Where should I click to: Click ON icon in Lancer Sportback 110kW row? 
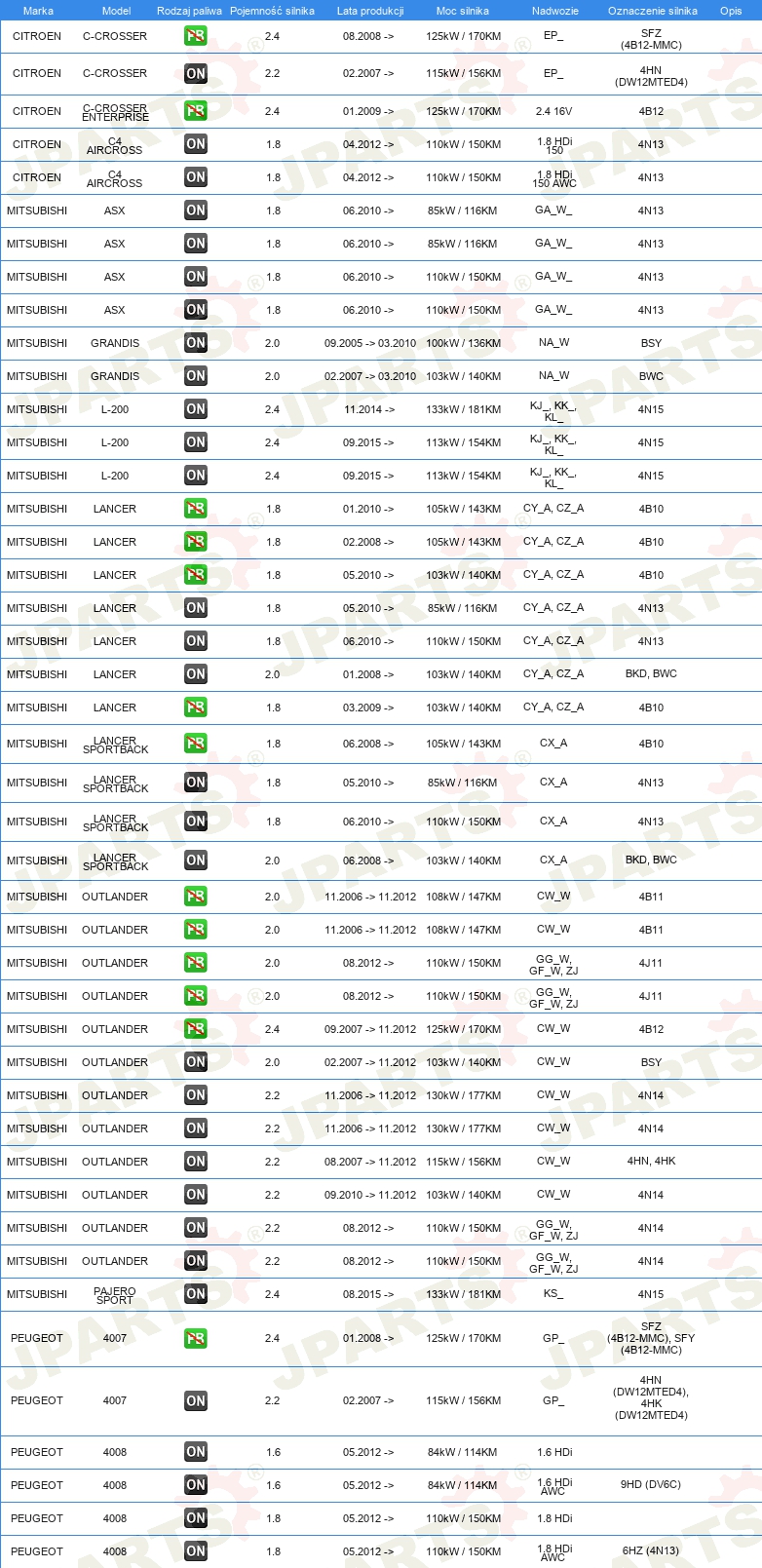196,822
